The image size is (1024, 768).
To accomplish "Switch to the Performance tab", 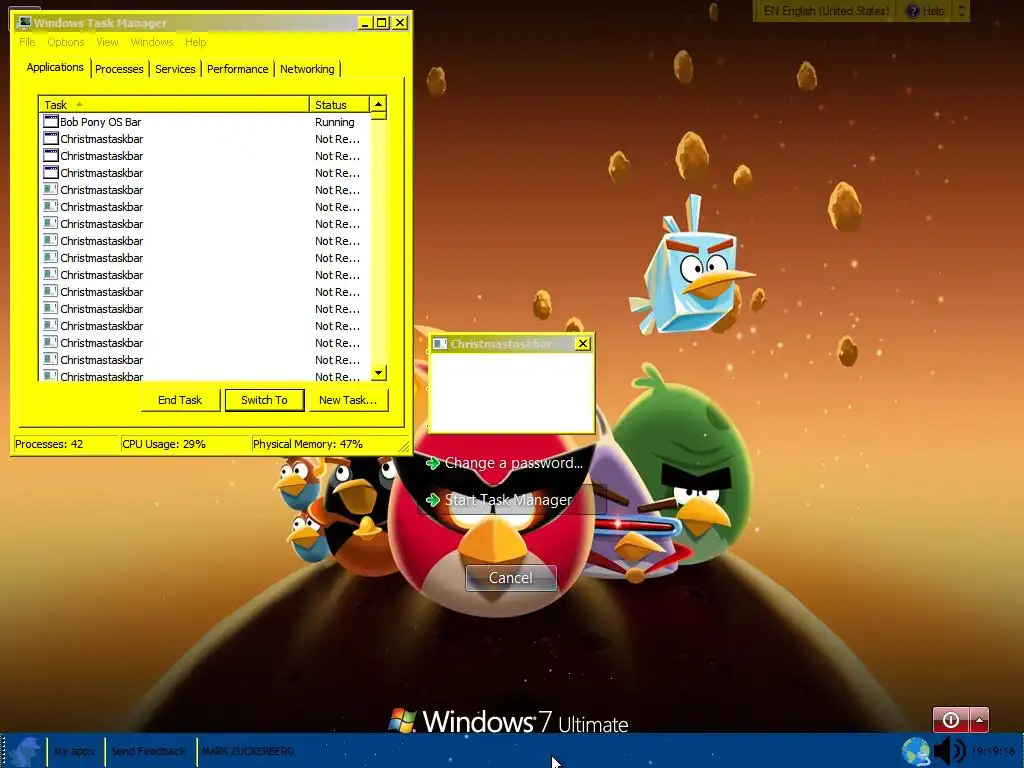I will (237, 69).
